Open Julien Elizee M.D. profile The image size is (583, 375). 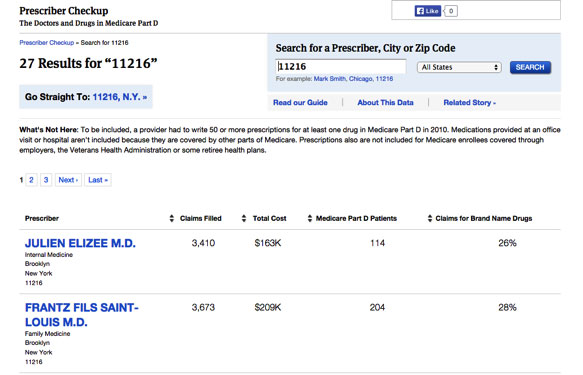(x=80, y=243)
